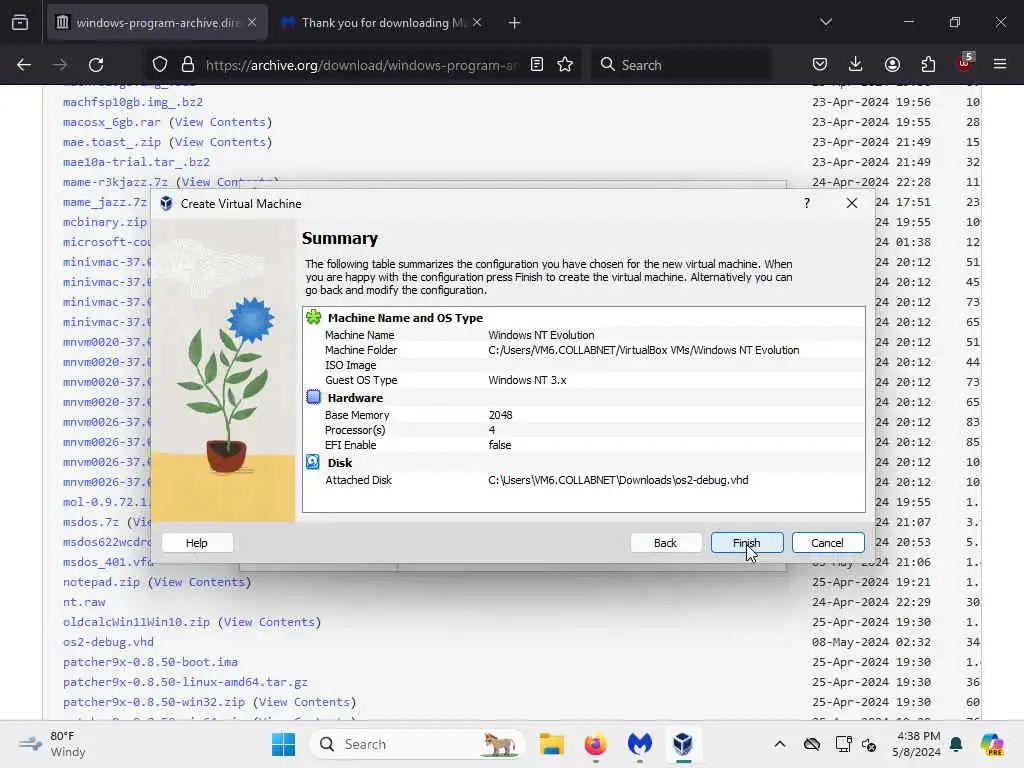Click the taskbar Search box

[x=418, y=744]
